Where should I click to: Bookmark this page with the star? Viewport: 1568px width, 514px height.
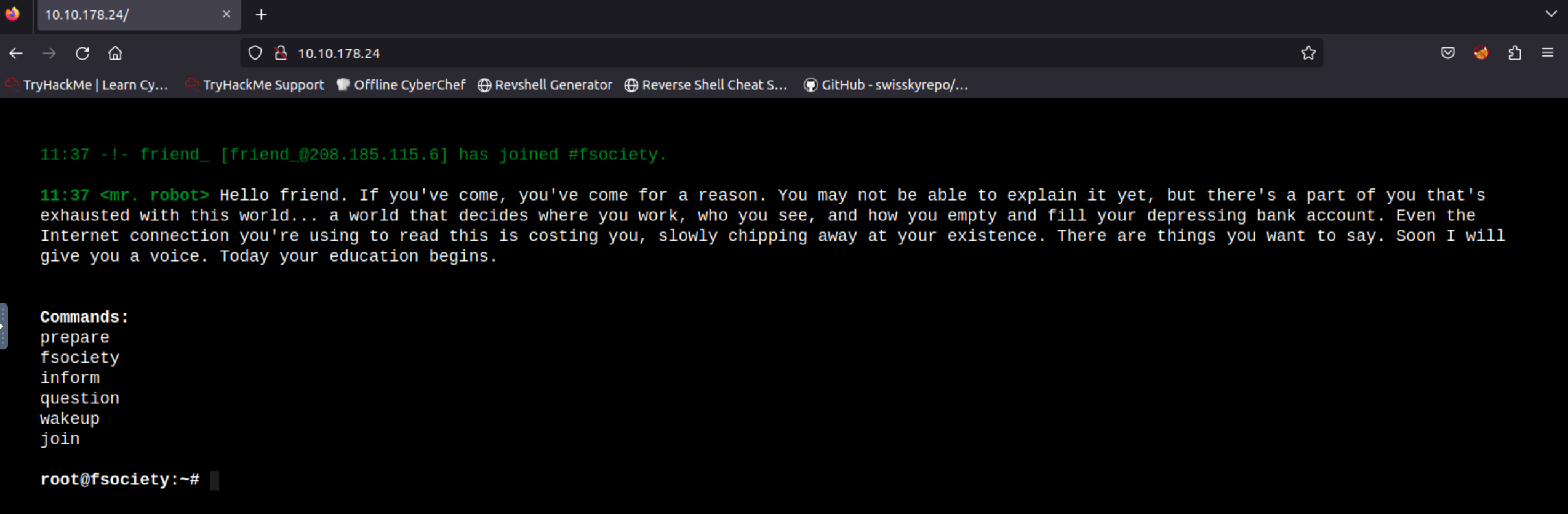click(1308, 54)
